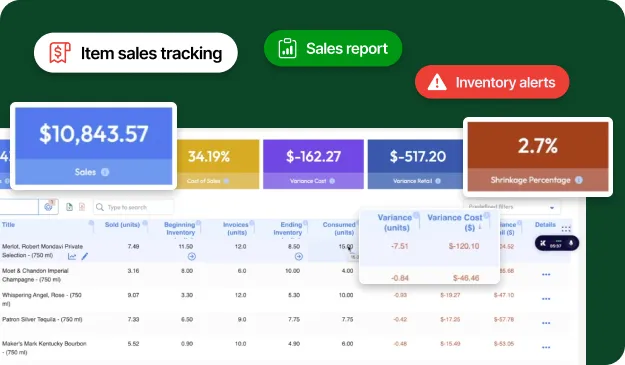
Task: Click the Inventory alerts red pill
Action: [x=492, y=82]
